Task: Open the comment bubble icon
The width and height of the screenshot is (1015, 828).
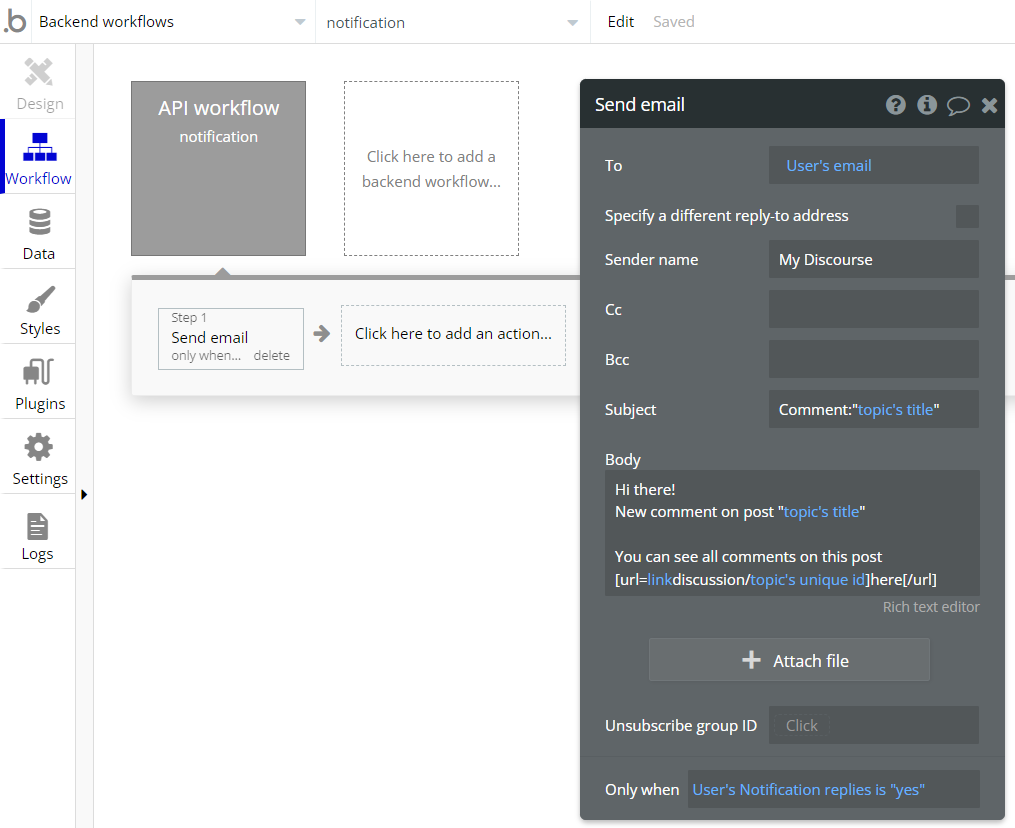Action: [958, 106]
